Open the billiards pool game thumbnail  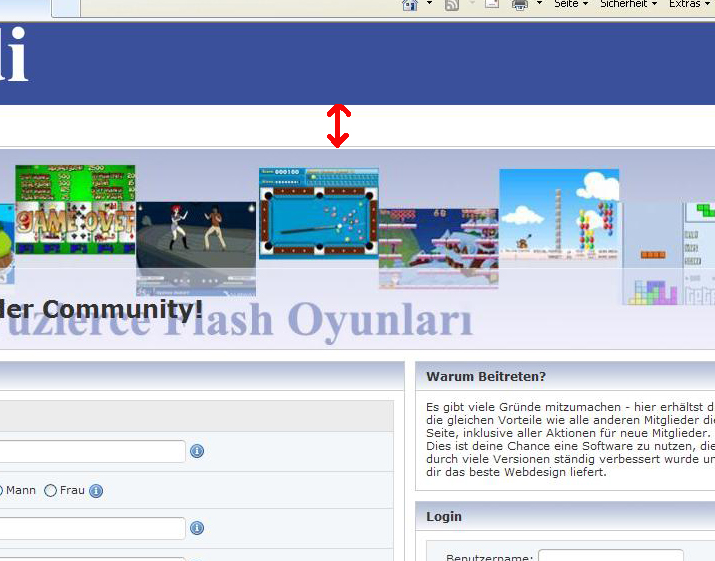point(319,213)
